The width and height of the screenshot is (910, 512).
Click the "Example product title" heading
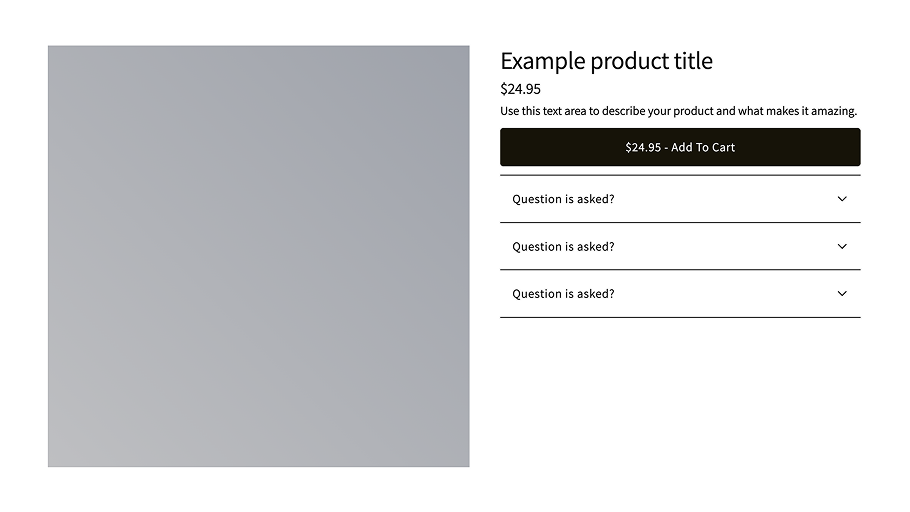[x=606, y=61]
